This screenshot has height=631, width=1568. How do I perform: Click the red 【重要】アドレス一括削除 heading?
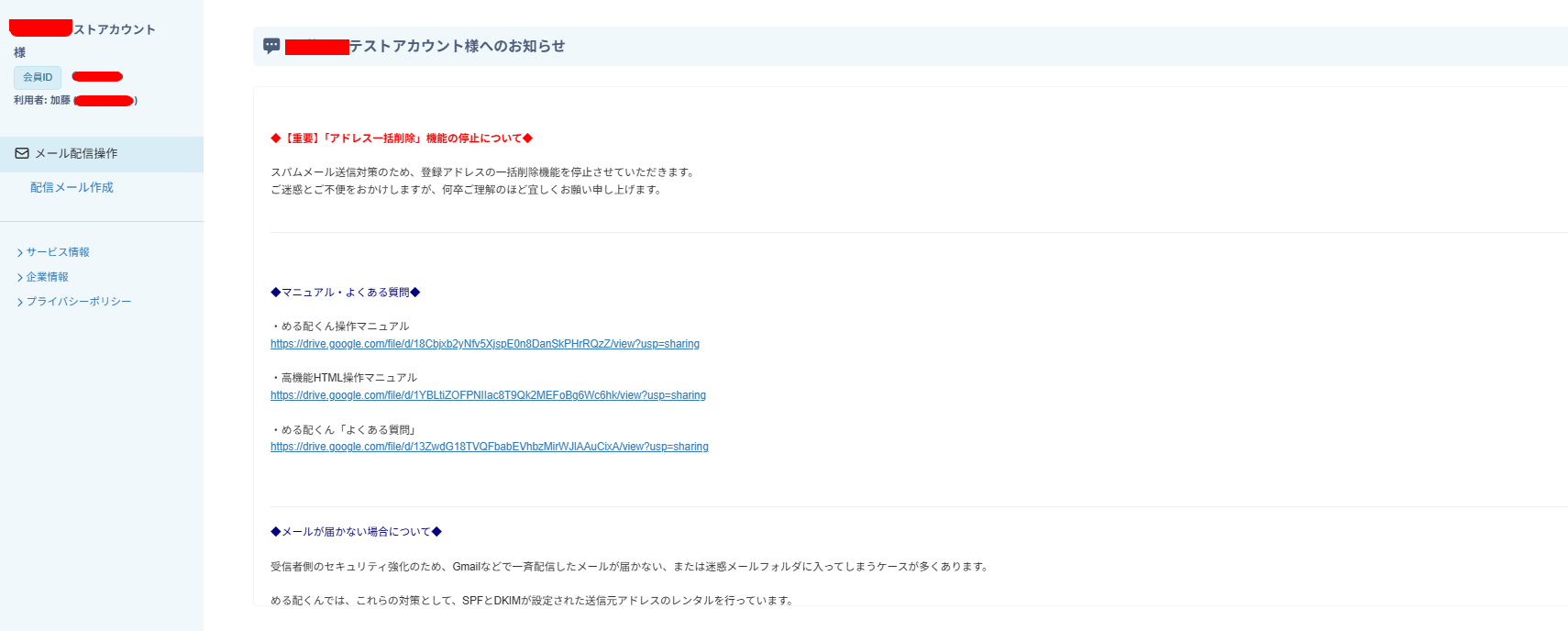point(402,138)
